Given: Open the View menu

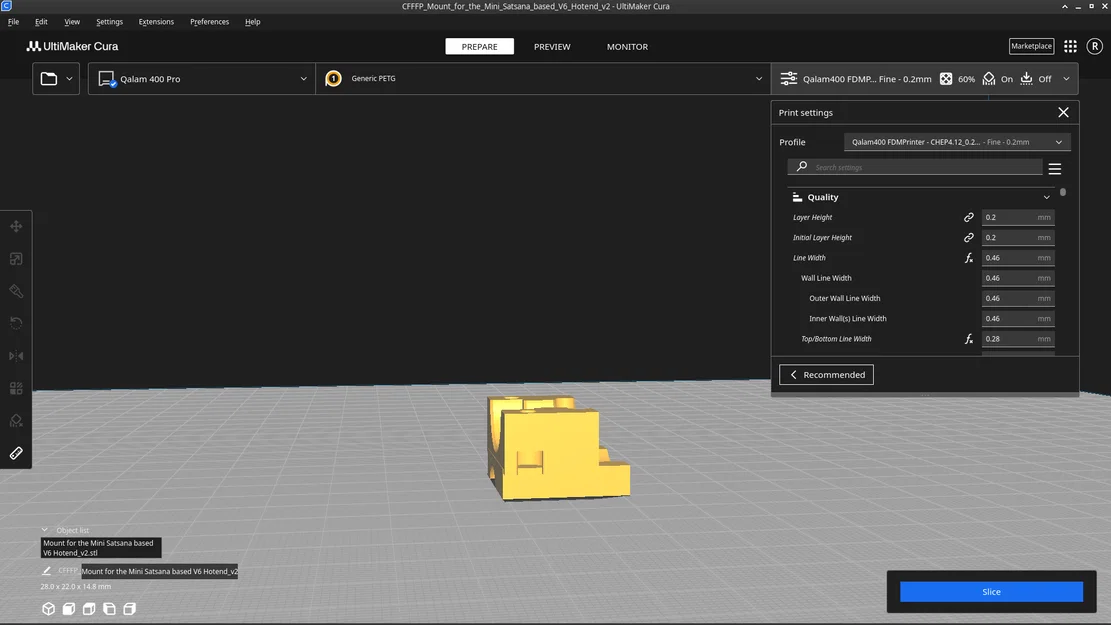Looking at the screenshot, I should [x=72, y=22].
